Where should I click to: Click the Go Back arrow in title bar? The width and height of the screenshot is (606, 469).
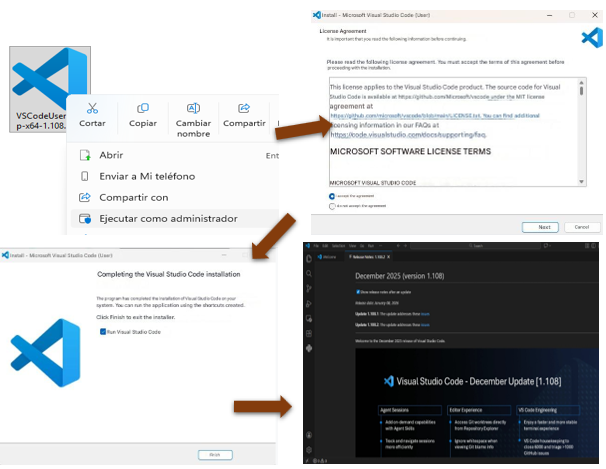pos(398,246)
